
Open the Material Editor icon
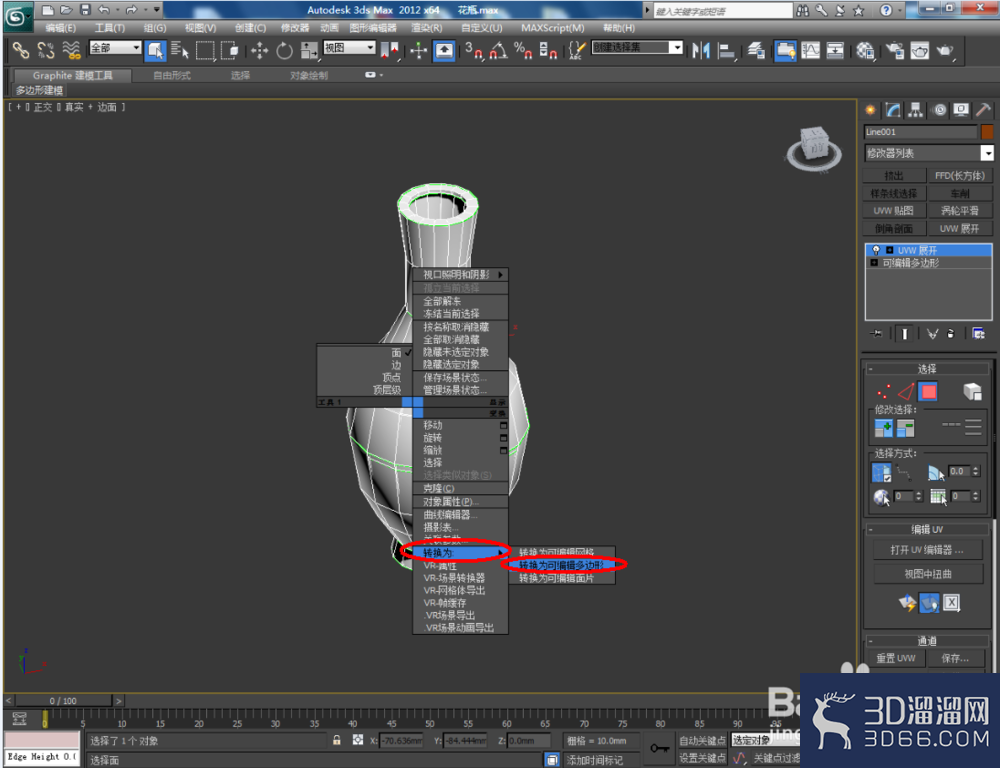865,50
